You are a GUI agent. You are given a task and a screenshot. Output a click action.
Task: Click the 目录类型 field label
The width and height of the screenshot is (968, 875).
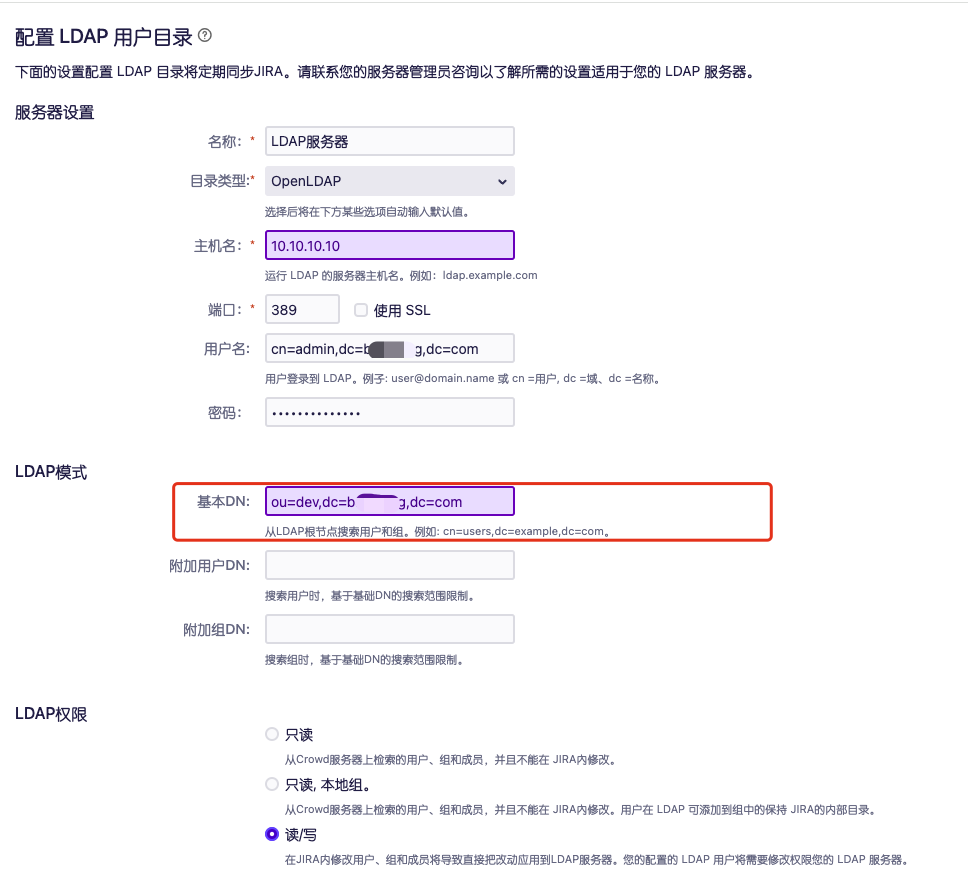point(221,181)
